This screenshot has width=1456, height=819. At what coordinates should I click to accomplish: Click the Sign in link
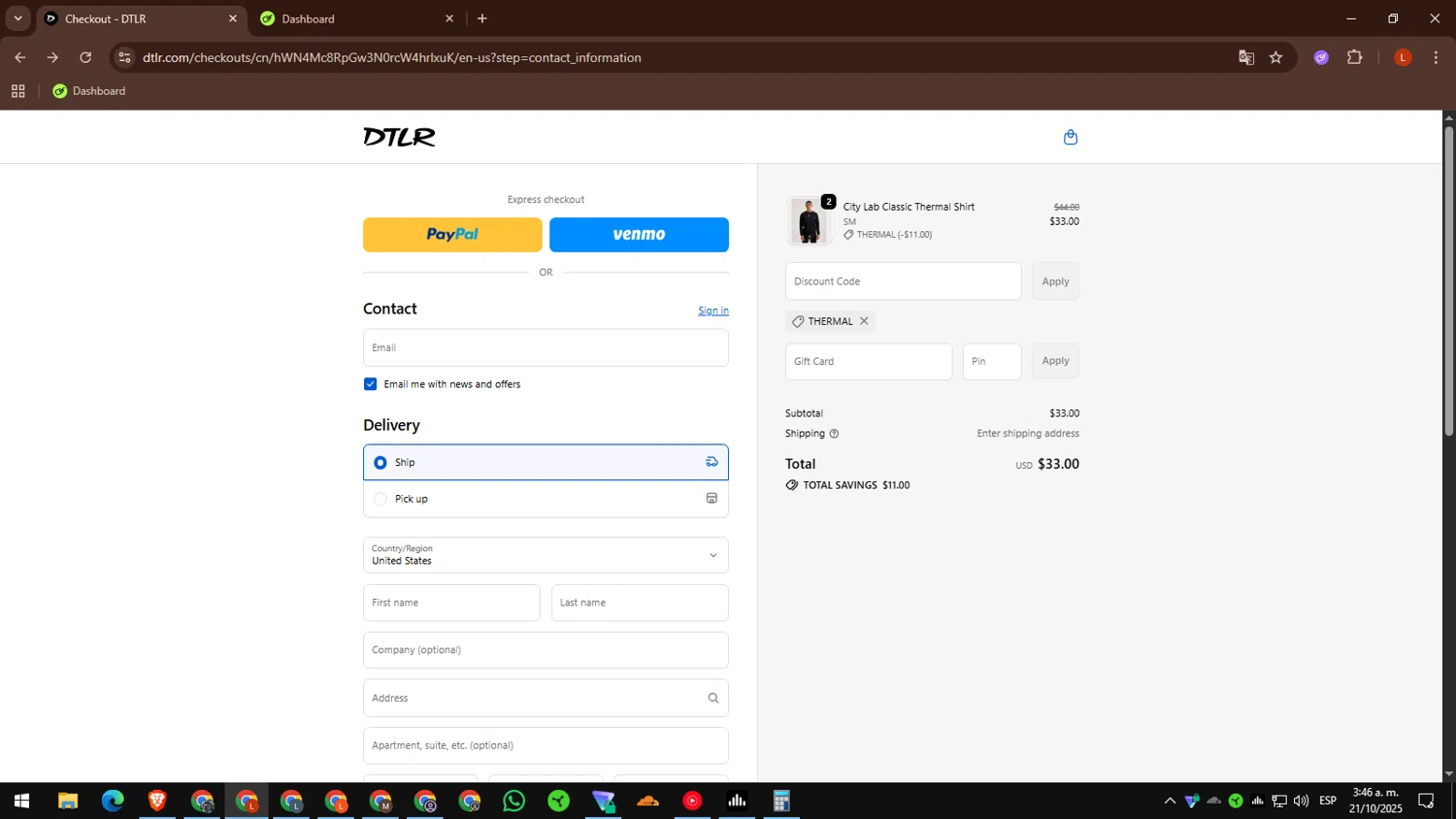click(713, 311)
